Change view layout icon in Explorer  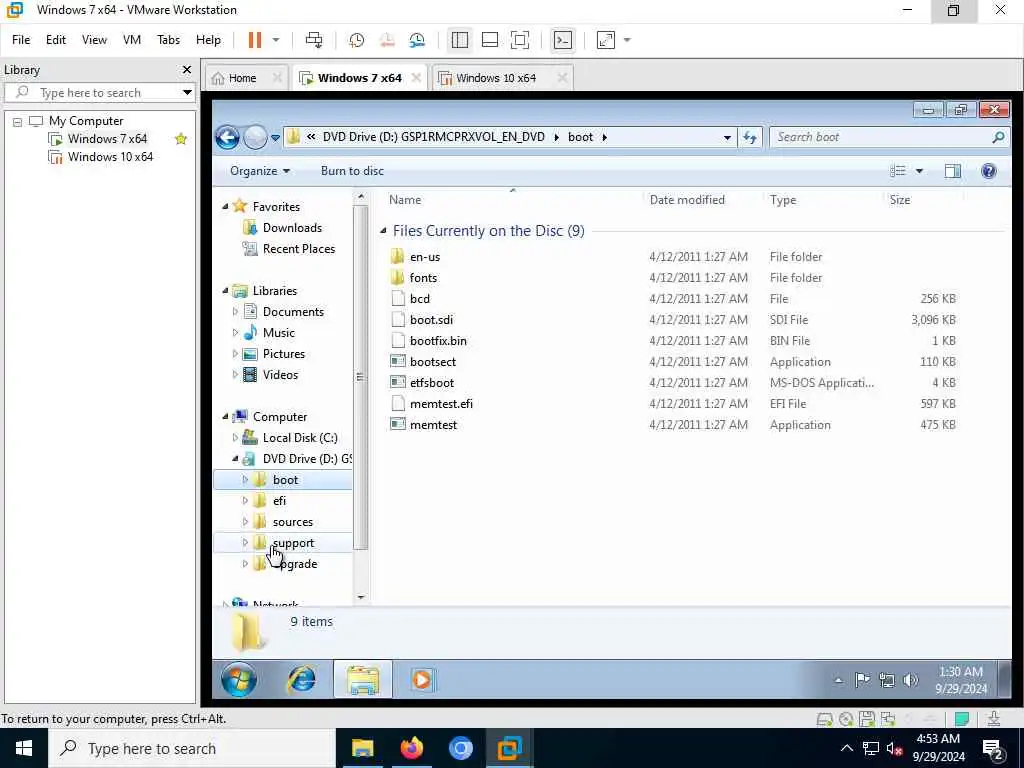(x=898, y=170)
